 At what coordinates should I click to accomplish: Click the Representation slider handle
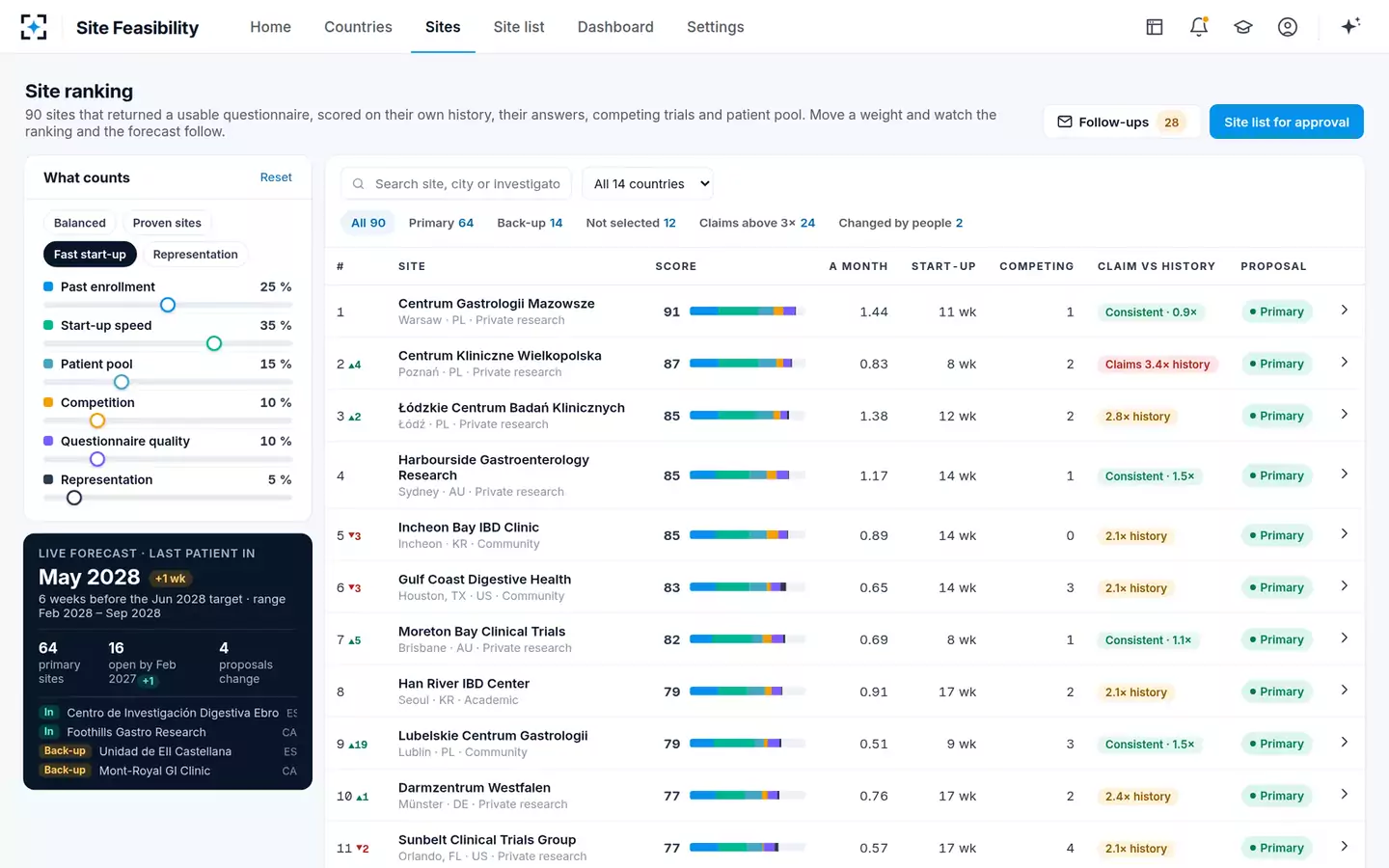pos(74,498)
